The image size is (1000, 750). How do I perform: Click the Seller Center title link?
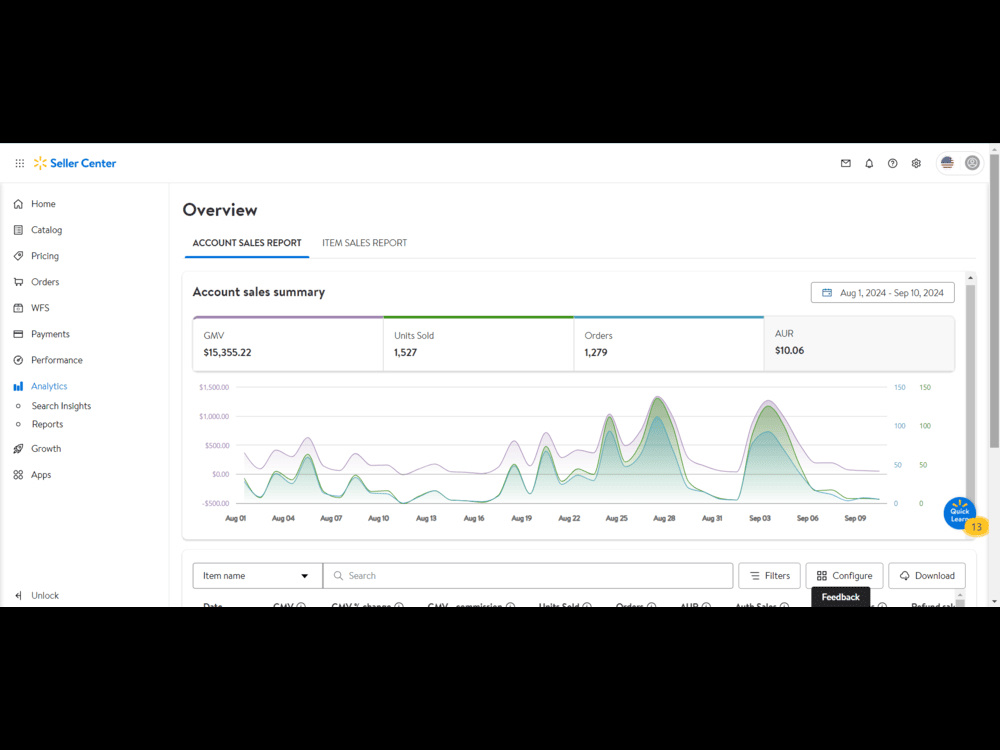(83, 163)
